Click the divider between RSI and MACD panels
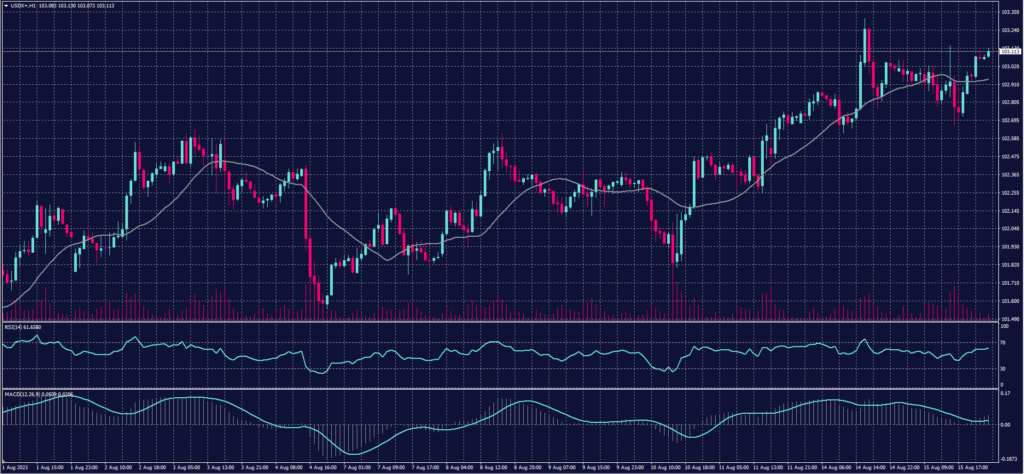This screenshot has height=474, width=1024. point(500,388)
